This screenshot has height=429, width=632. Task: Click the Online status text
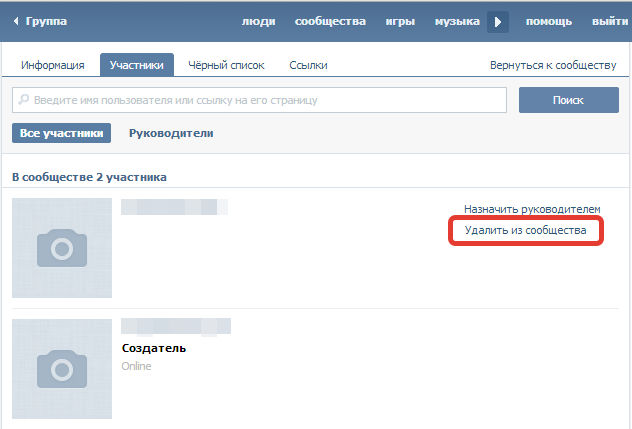click(x=136, y=366)
